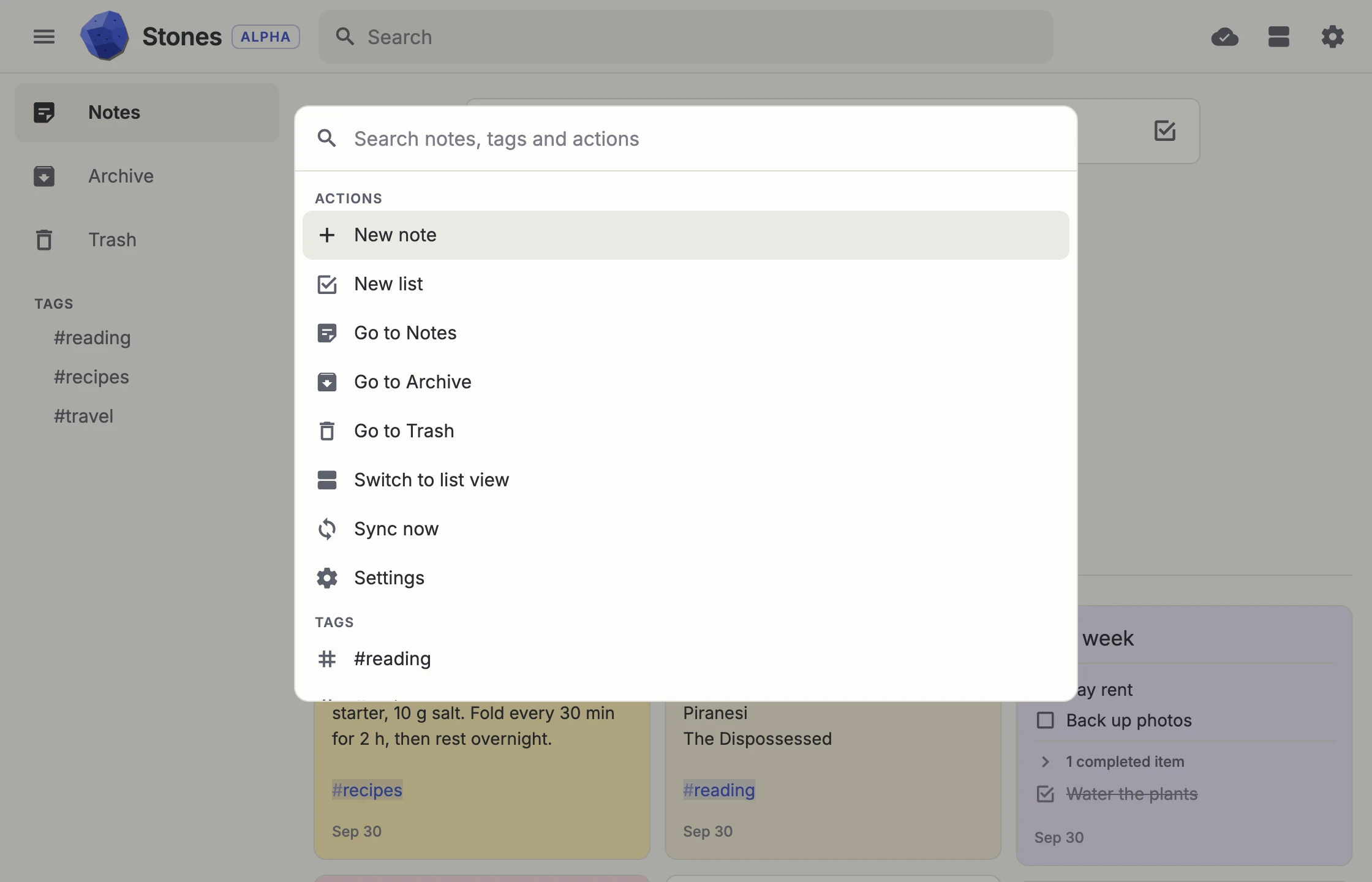
Task: Open the #travel tag in sidebar
Action: (x=83, y=417)
